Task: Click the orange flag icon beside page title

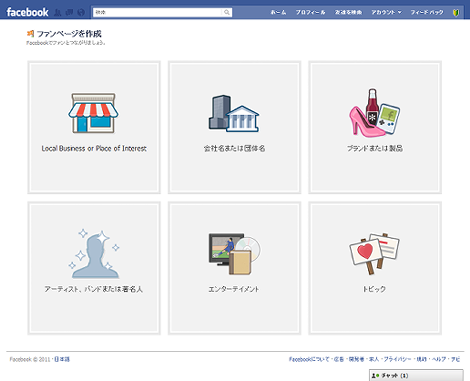Action: tap(30, 33)
